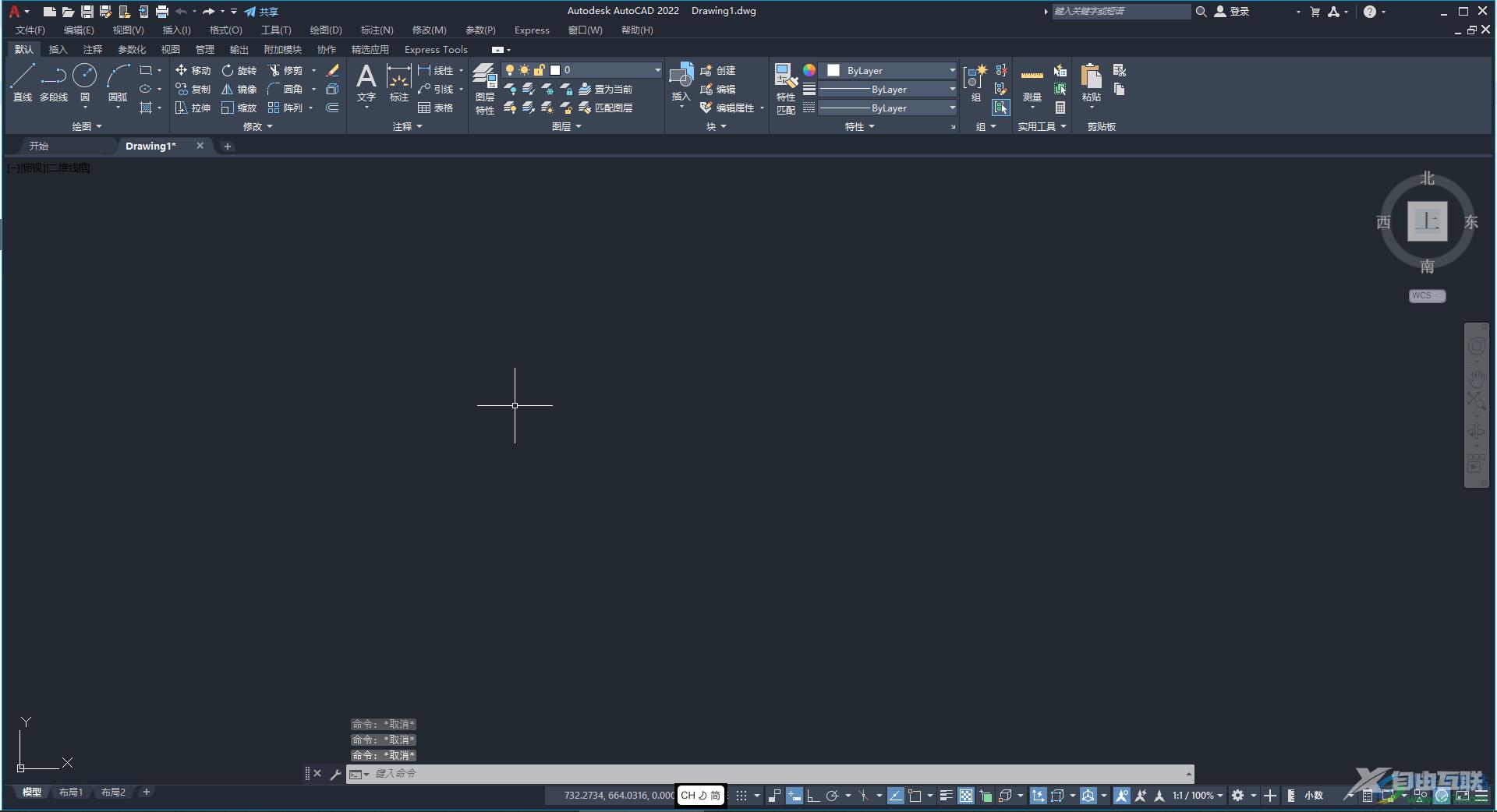Click the 圆角 (Fillet) tool
Image resolution: width=1497 pixels, height=812 pixels.
click(285, 89)
